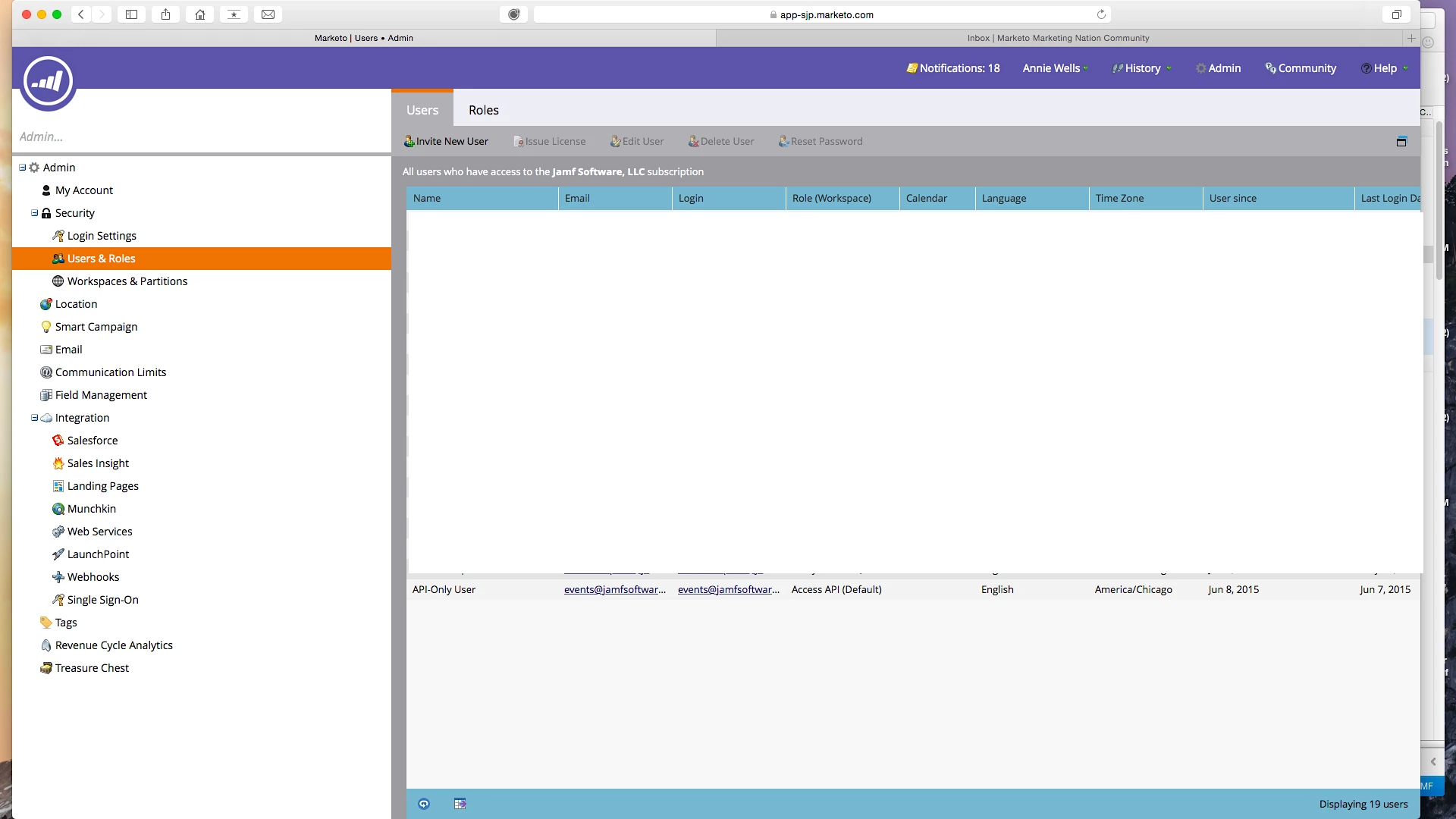The height and width of the screenshot is (819, 1456).
Task: Click the refresh icon in bottom bar
Action: pos(424,804)
